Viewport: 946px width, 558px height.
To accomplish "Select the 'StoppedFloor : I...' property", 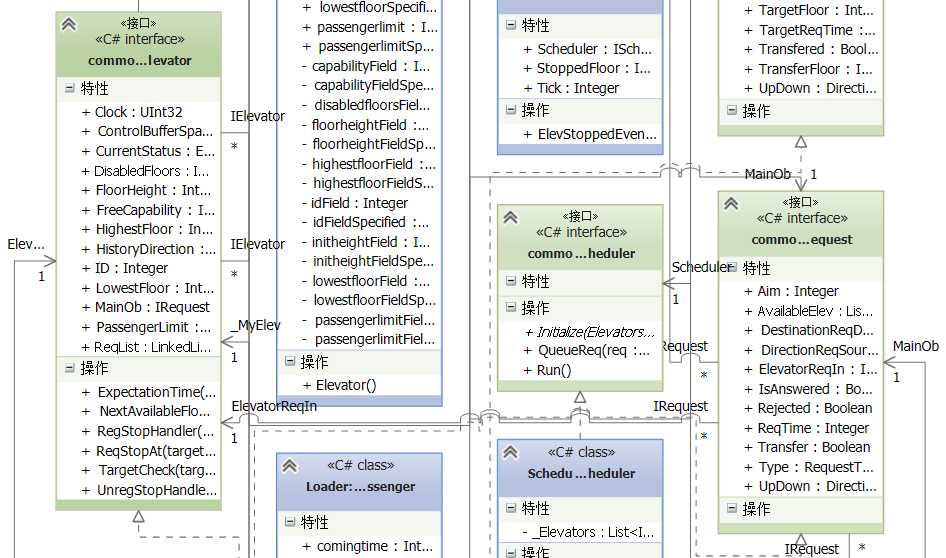I will coord(587,68).
